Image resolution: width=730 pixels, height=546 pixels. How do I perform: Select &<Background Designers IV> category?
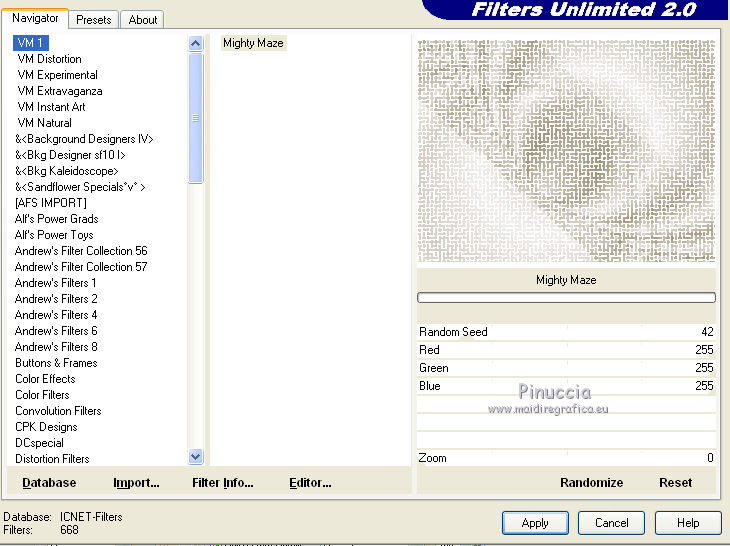click(84, 139)
